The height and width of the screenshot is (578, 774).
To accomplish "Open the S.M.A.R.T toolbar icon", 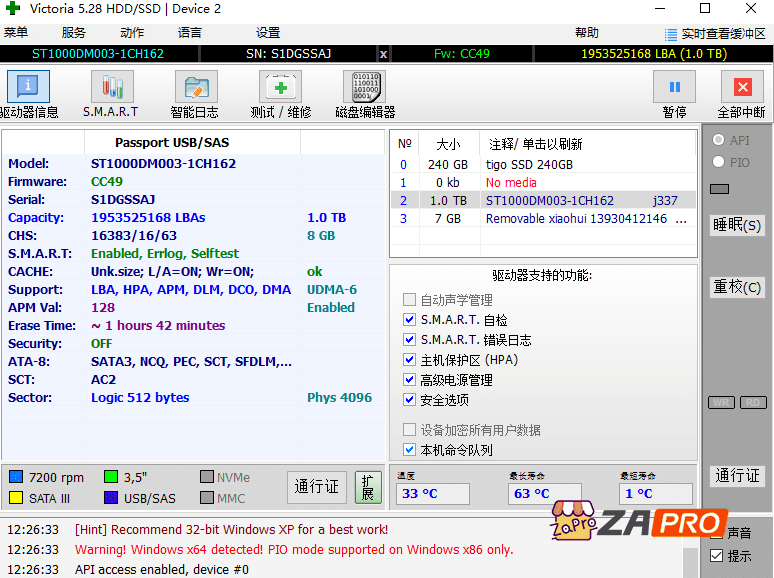I will click(110, 88).
